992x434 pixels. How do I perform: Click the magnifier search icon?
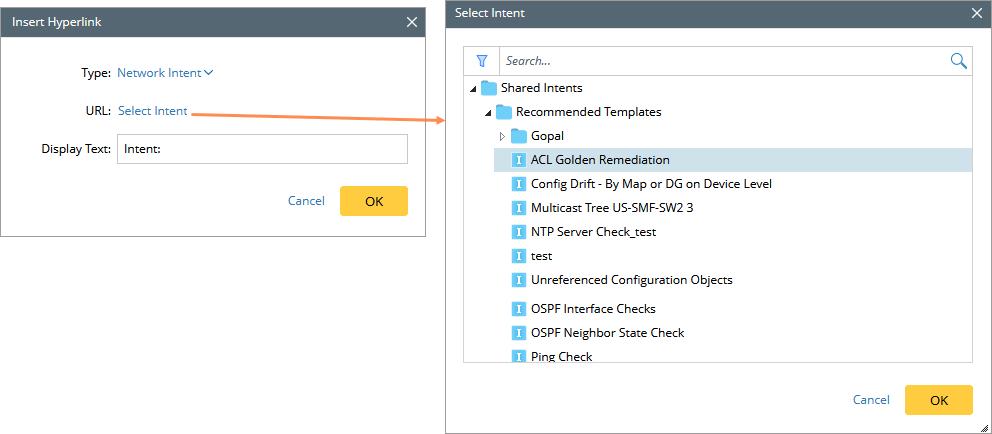tap(958, 61)
